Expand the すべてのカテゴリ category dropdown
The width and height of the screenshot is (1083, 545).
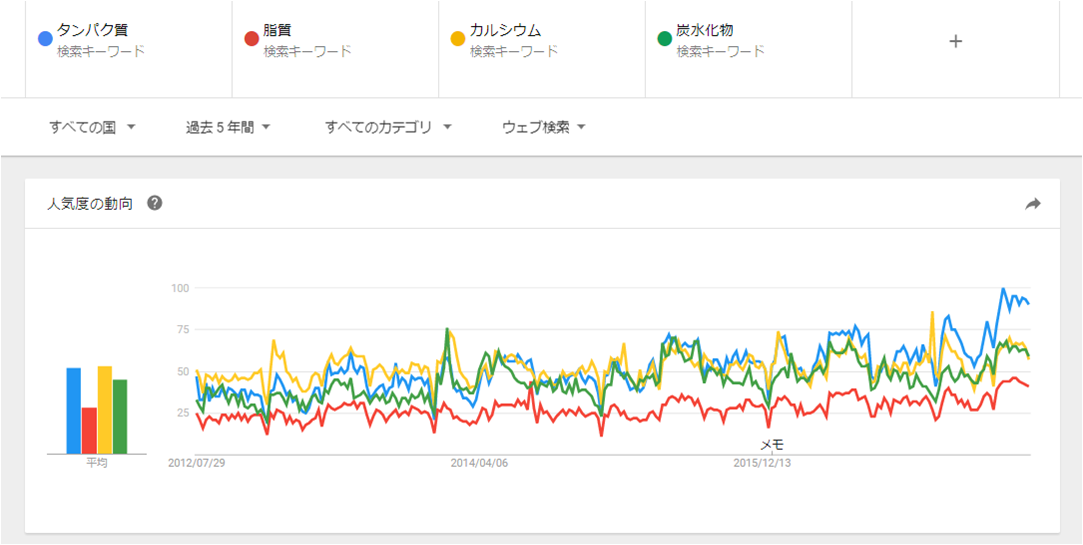tap(388, 127)
